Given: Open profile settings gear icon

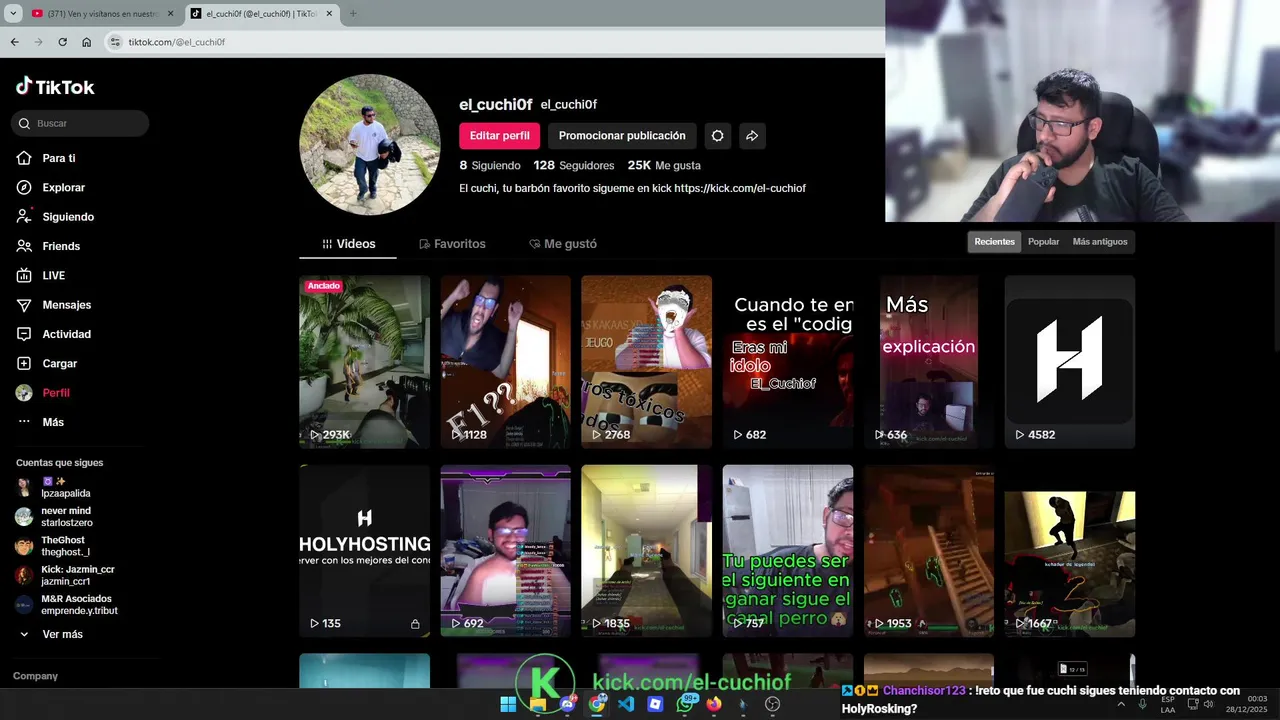Looking at the screenshot, I should click(x=717, y=136).
